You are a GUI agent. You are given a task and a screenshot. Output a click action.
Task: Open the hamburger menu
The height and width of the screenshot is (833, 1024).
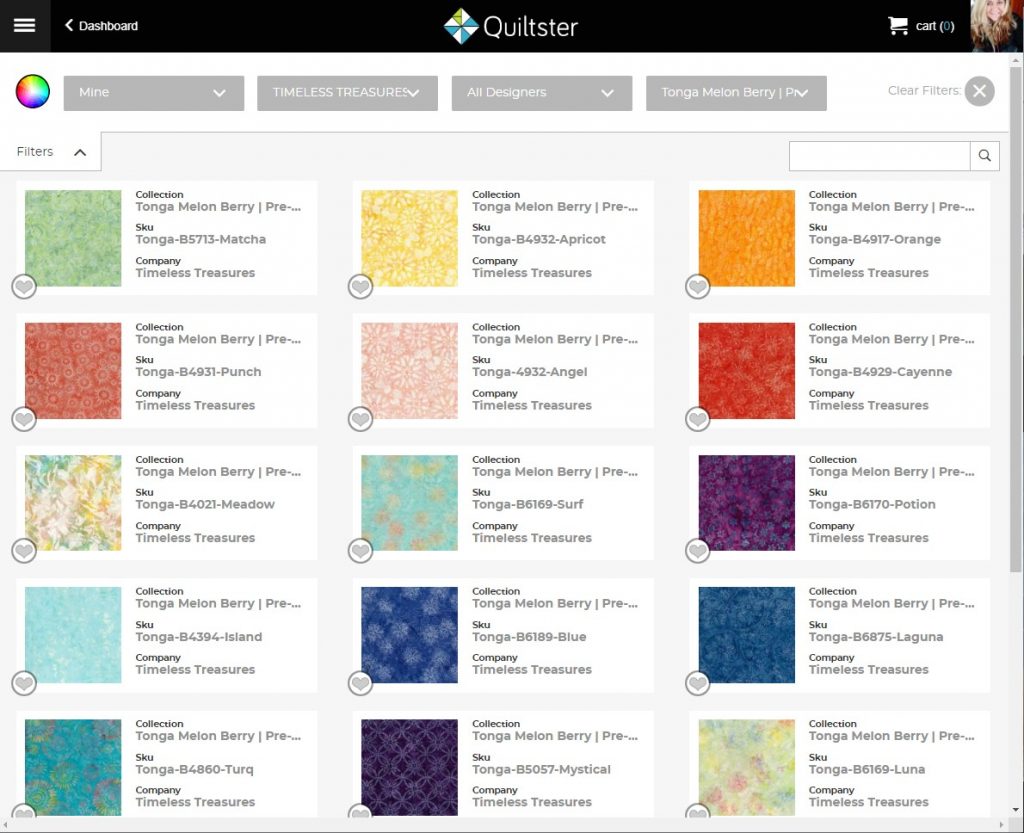[x=25, y=25]
